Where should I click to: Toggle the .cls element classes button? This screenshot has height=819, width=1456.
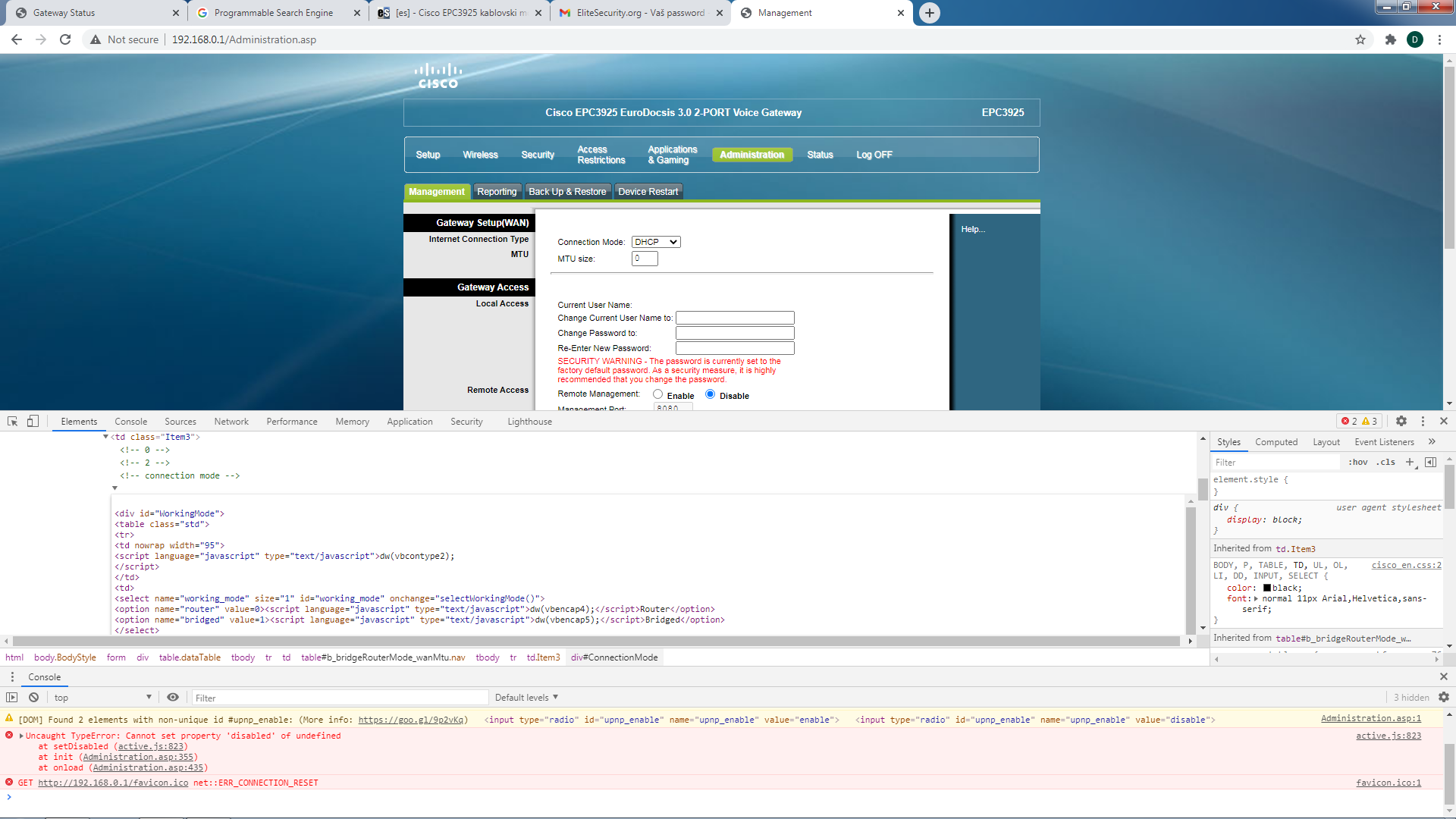point(1386,462)
